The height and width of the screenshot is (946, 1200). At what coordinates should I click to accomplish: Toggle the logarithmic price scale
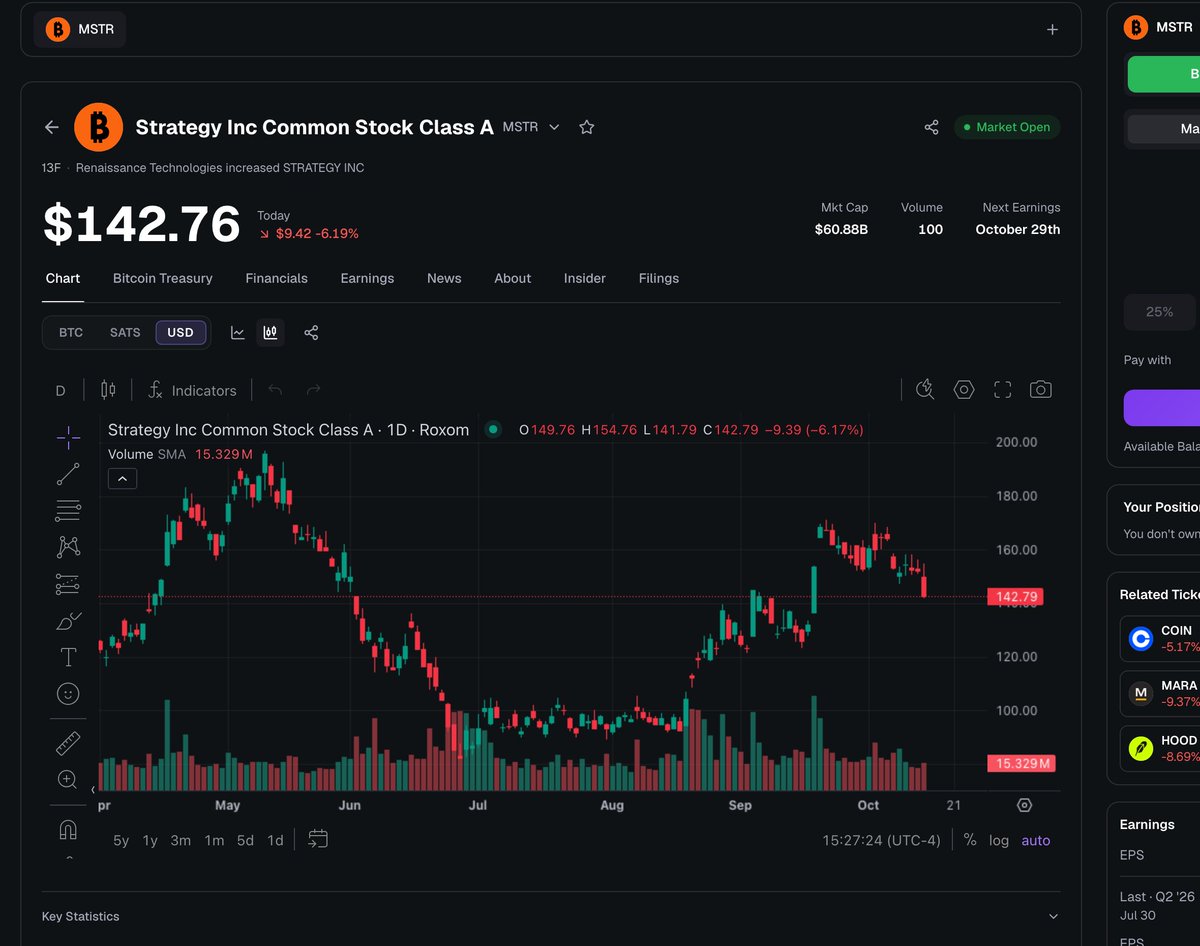click(999, 840)
